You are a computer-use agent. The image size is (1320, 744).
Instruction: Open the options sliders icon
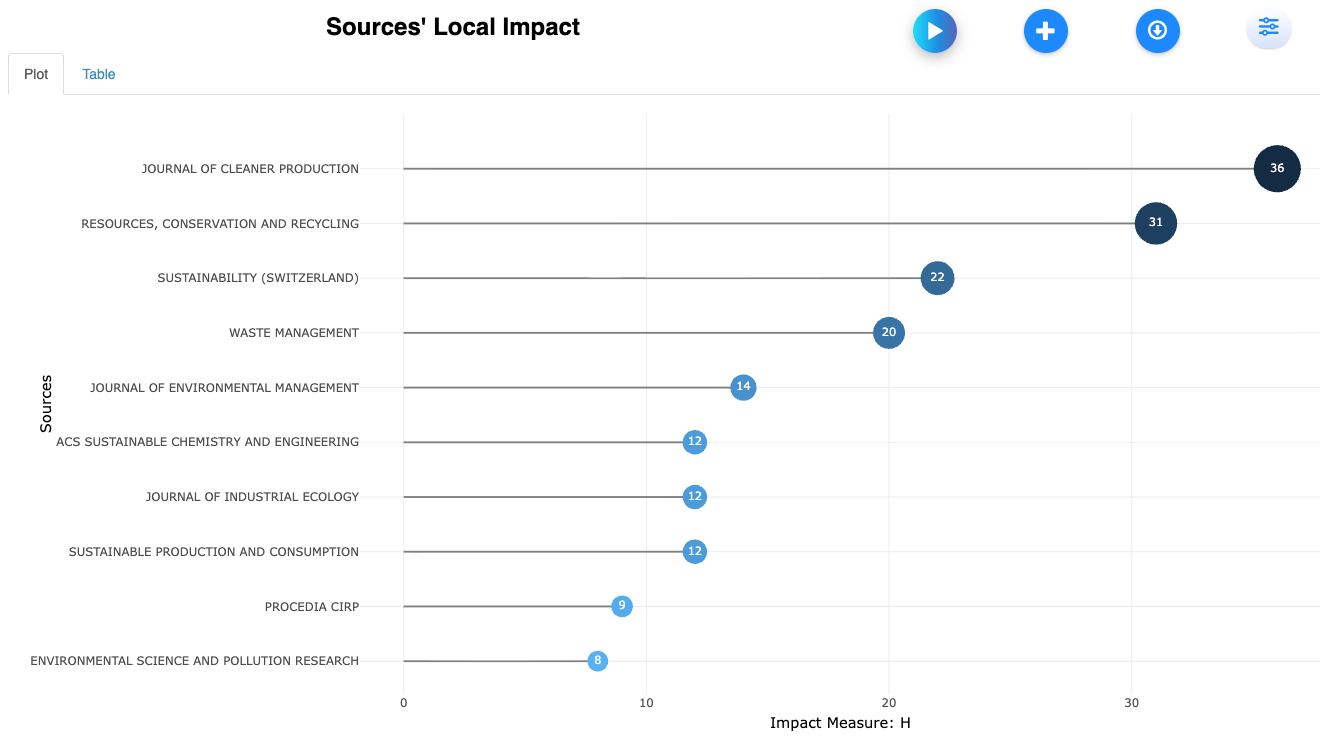[x=1268, y=28]
